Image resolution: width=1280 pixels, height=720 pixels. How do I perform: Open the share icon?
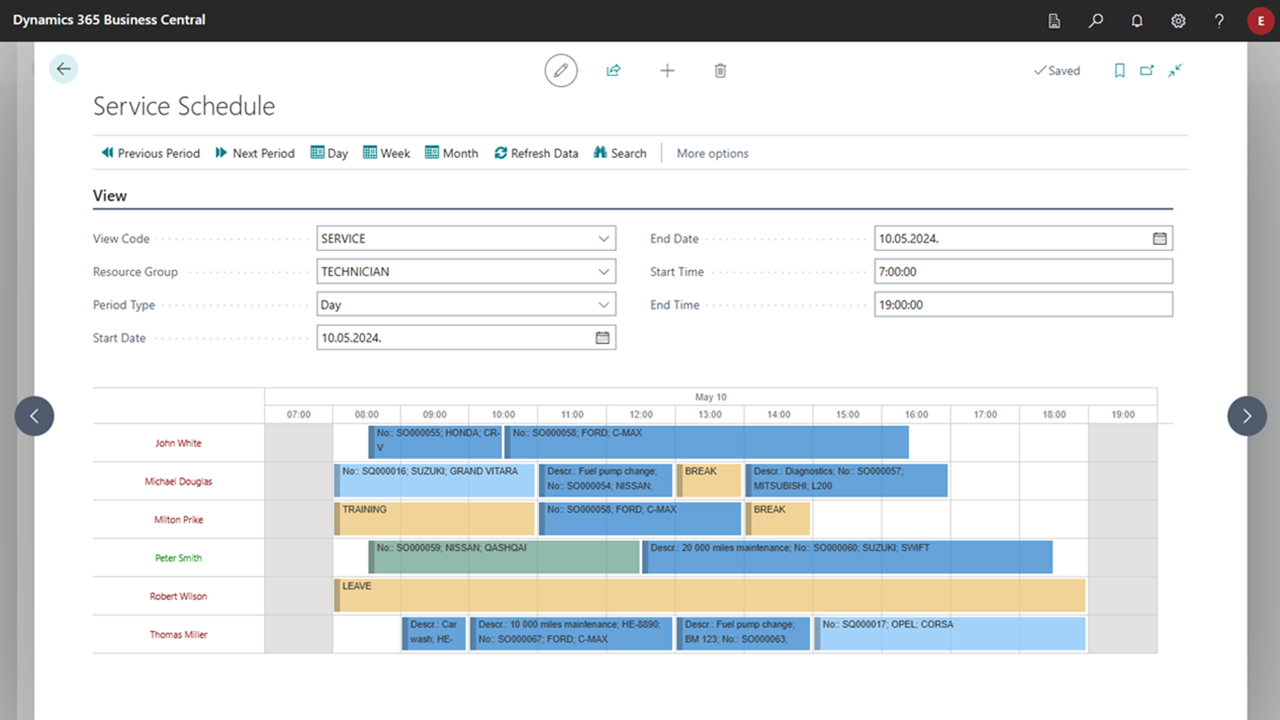pos(613,70)
